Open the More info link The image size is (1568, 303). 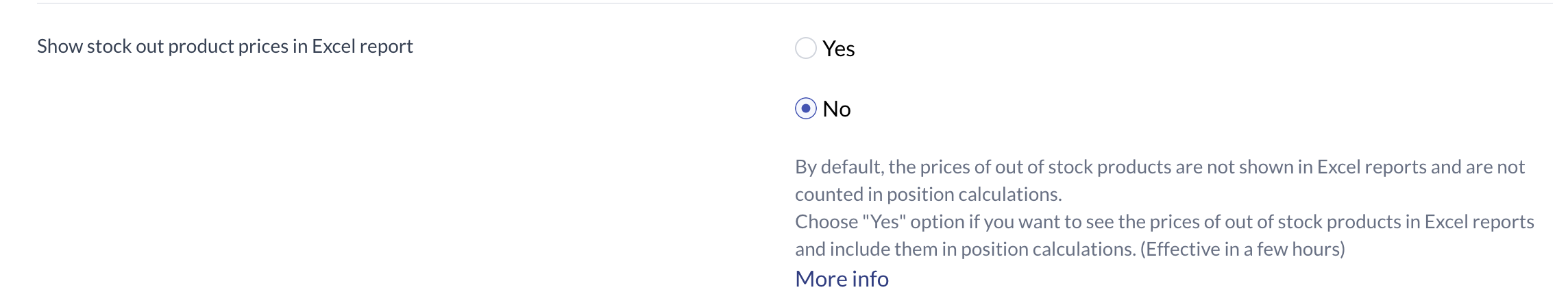(842, 279)
